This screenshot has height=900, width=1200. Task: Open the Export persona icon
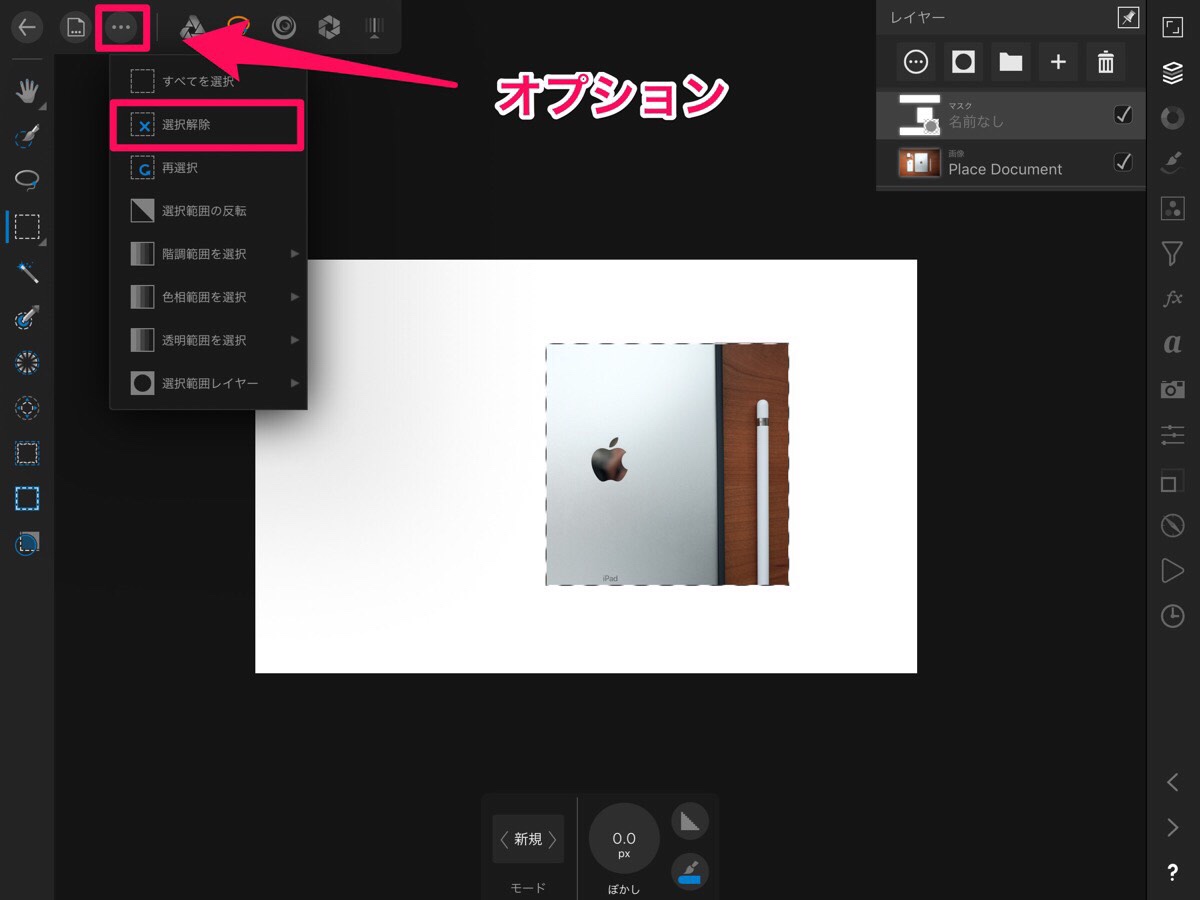tap(375, 27)
